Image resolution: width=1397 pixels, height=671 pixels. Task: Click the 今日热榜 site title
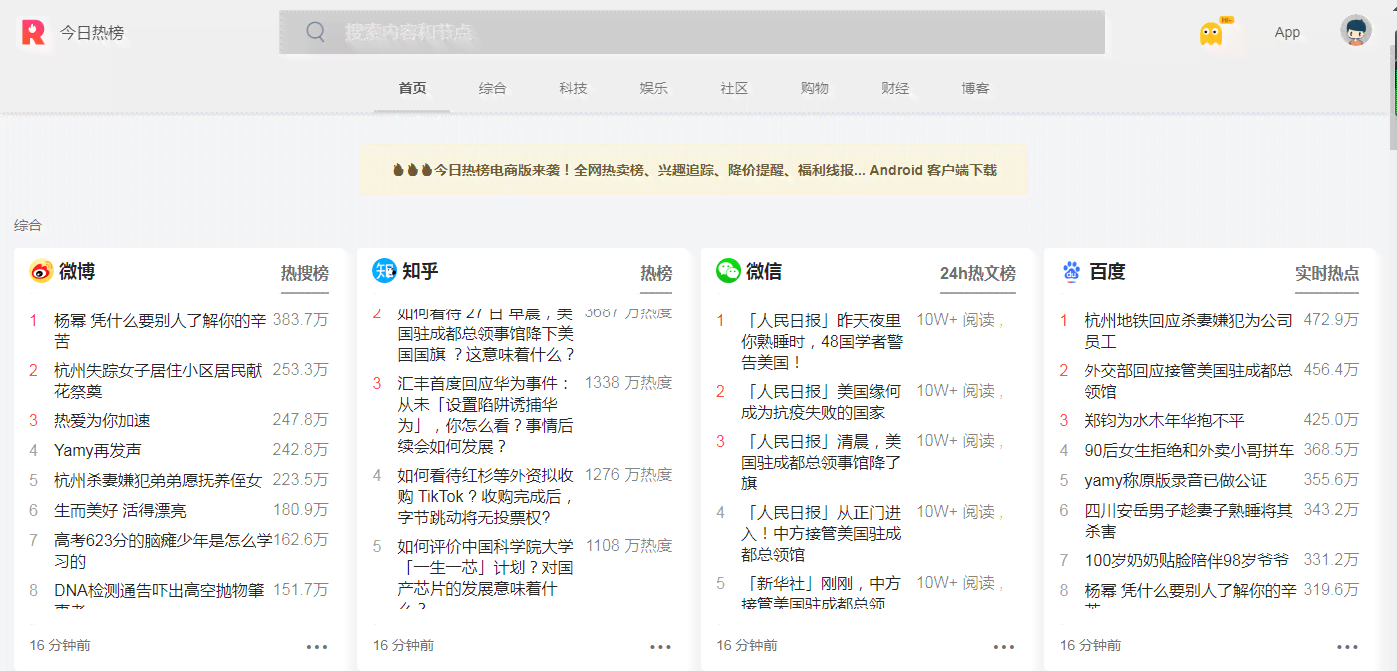(x=92, y=32)
